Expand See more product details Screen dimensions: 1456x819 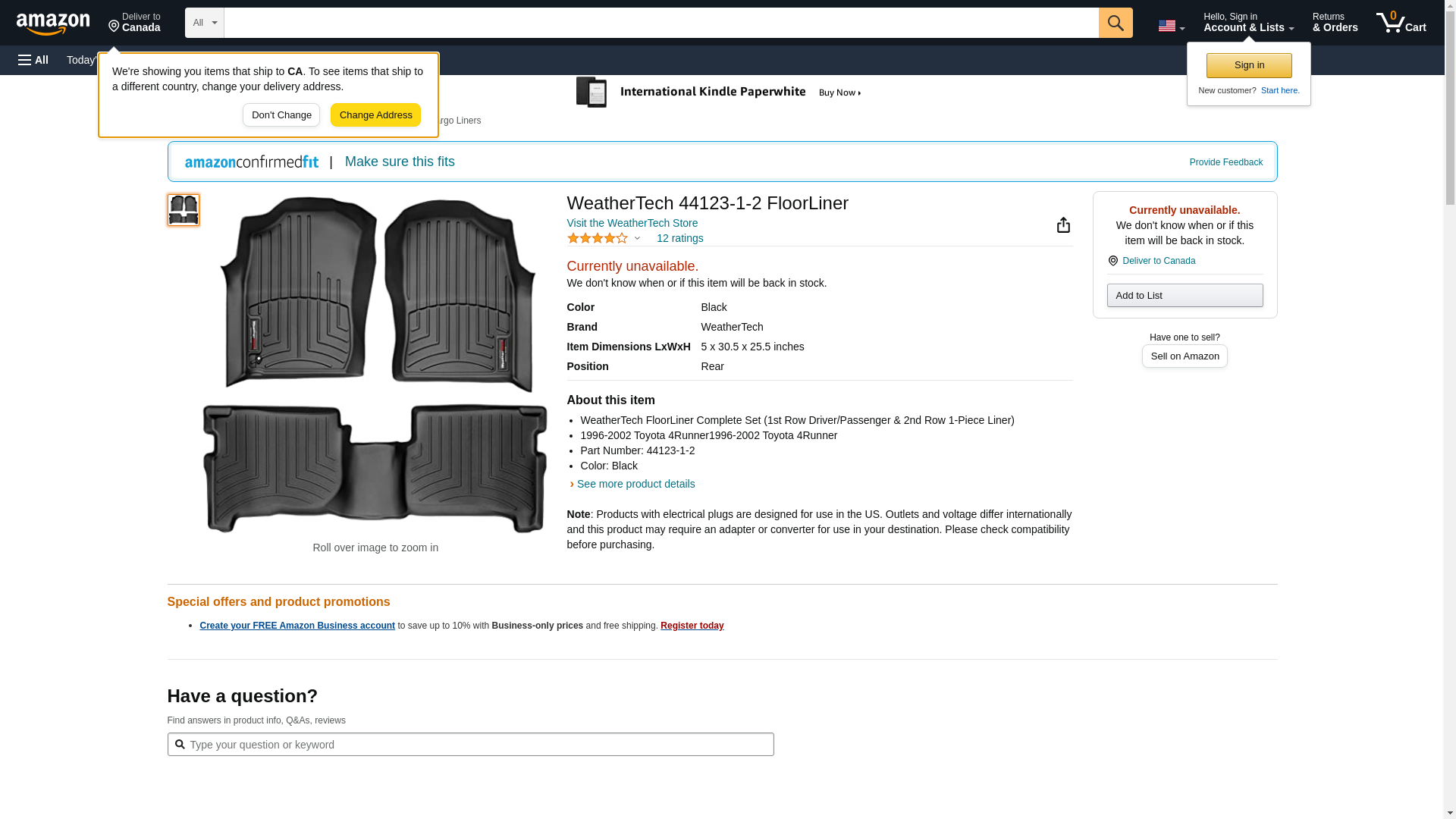pos(635,484)
